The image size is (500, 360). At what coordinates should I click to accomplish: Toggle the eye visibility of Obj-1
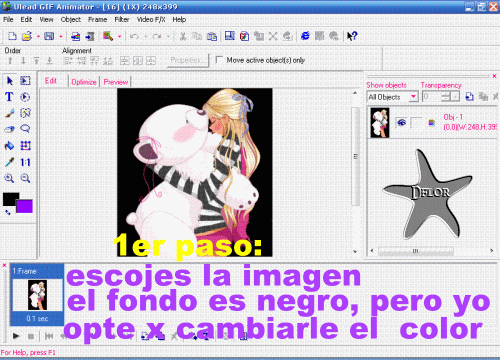(x=401, y=123)
